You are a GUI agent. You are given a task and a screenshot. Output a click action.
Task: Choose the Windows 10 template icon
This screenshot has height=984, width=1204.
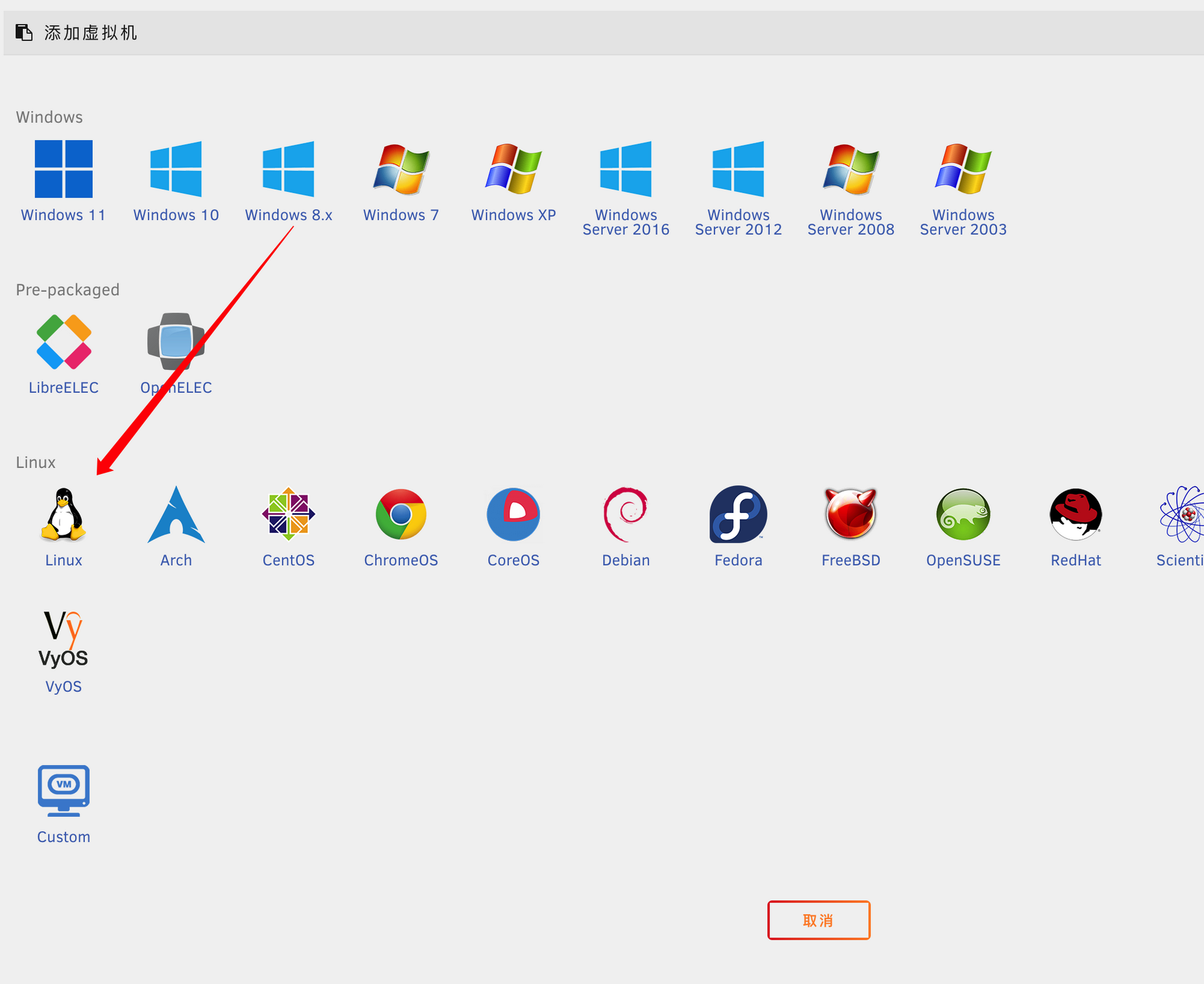(176, 169)
